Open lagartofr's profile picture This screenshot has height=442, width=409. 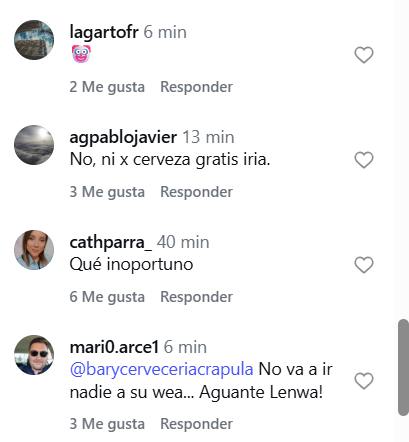pyautogui.click(x=34, y=40)
